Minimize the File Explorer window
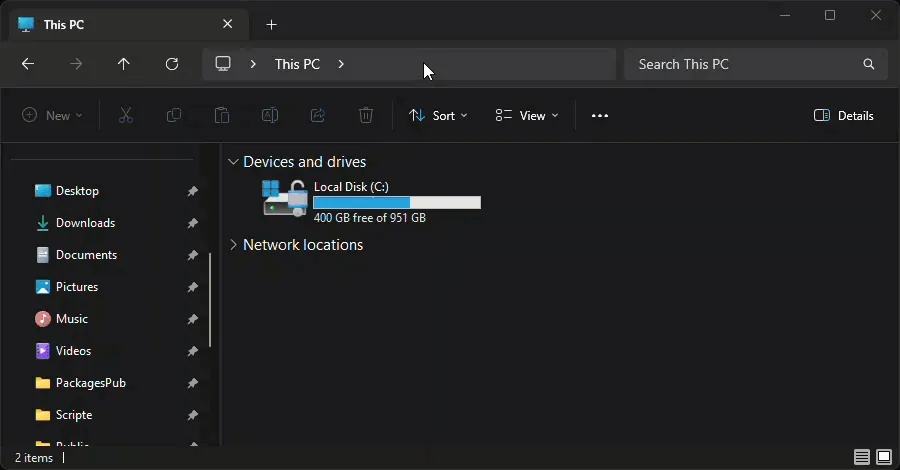Screen dimensions: 900x470 [785, 15]
